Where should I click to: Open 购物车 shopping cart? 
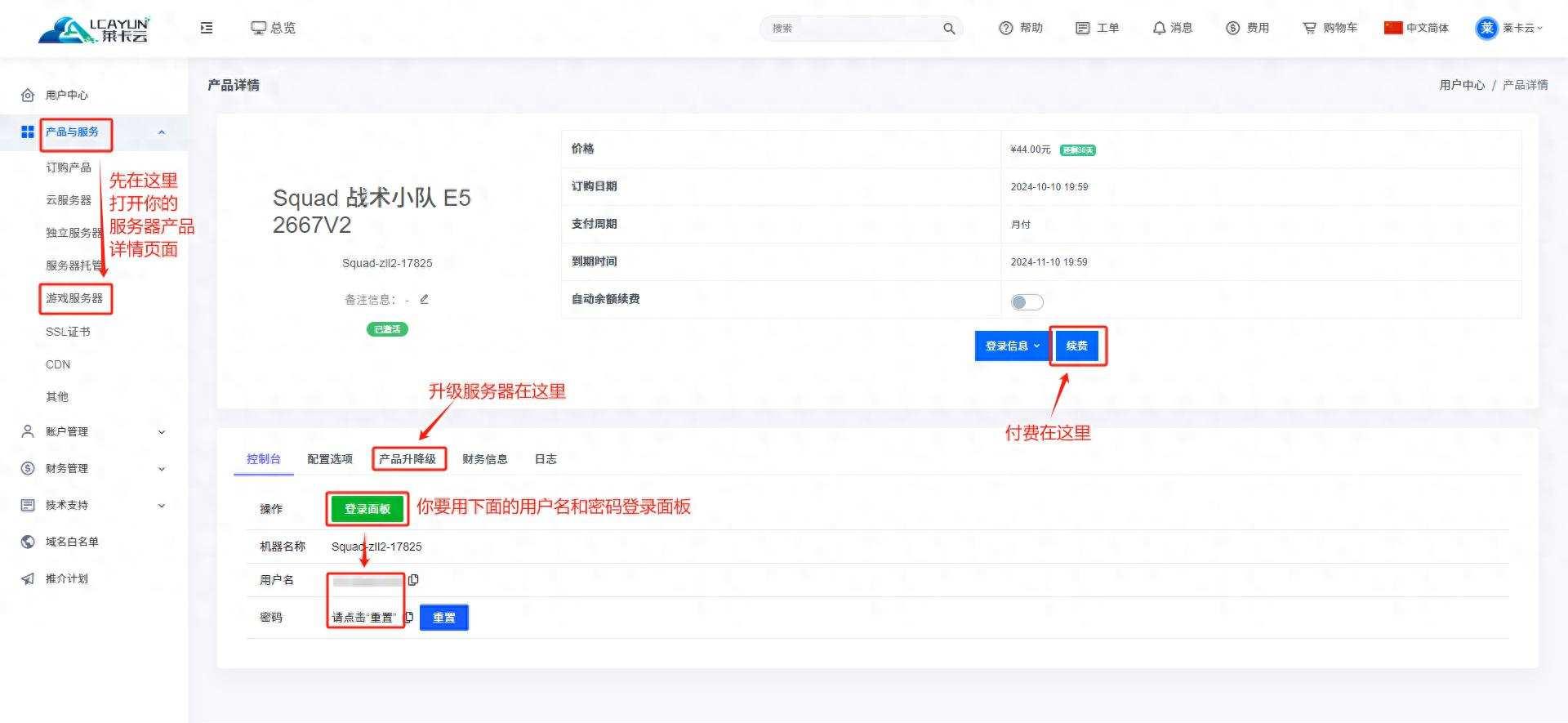[1309, 28]
